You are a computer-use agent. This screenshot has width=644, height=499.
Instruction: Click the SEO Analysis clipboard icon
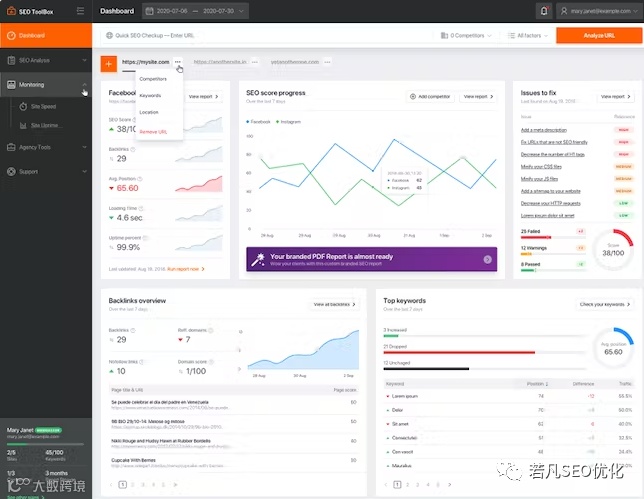(11, 60)
